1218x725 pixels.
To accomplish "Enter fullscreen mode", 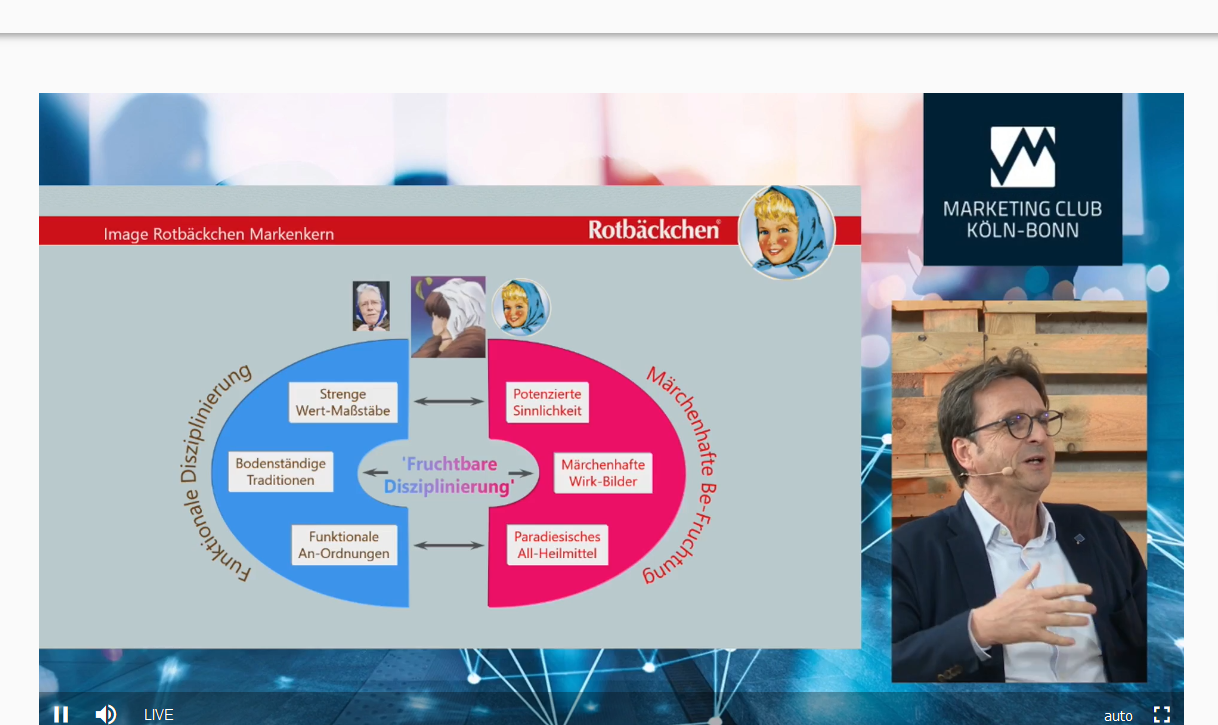I will [1162, 714].
